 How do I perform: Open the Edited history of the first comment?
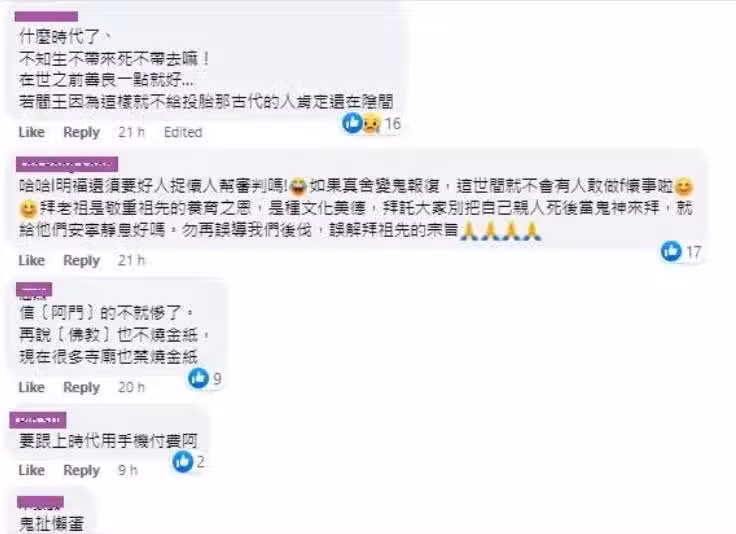(183, 132)
